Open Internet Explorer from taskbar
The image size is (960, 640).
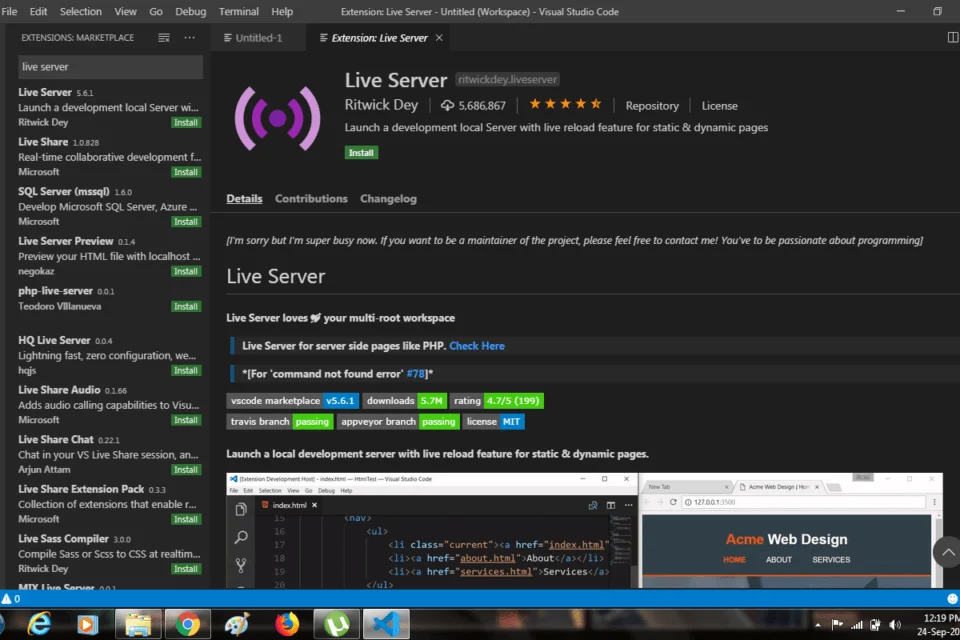(x=39, y=624)
